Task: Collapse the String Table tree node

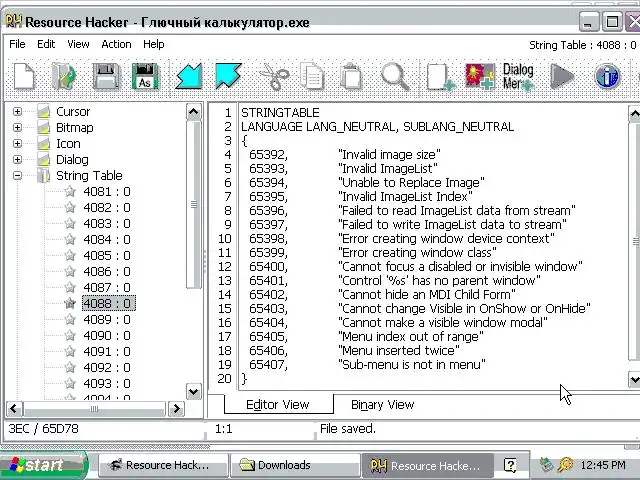Action: [x=17, y=176]
